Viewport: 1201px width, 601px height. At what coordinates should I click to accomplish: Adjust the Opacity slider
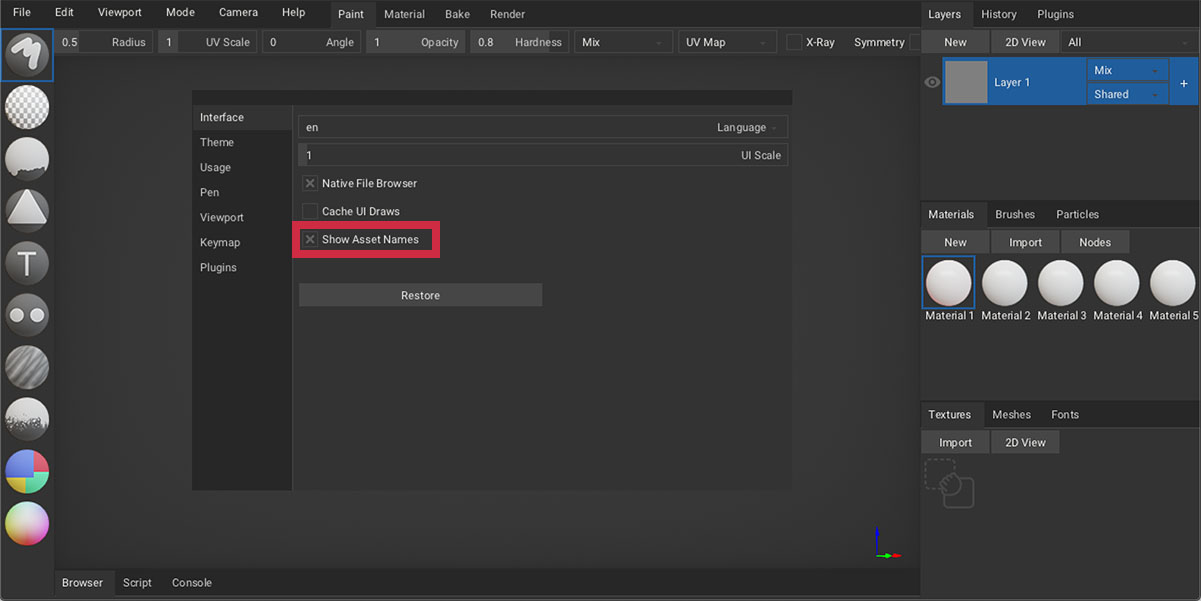tap(415, 42)
